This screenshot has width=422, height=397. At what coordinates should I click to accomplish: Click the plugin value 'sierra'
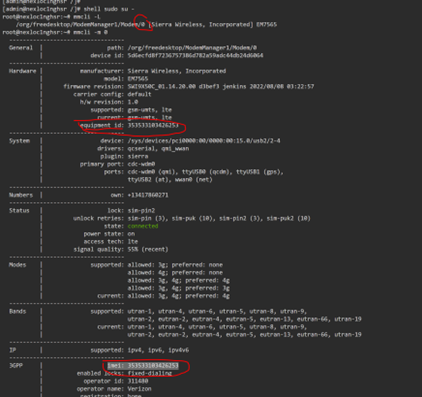click(x=138, y=156)
